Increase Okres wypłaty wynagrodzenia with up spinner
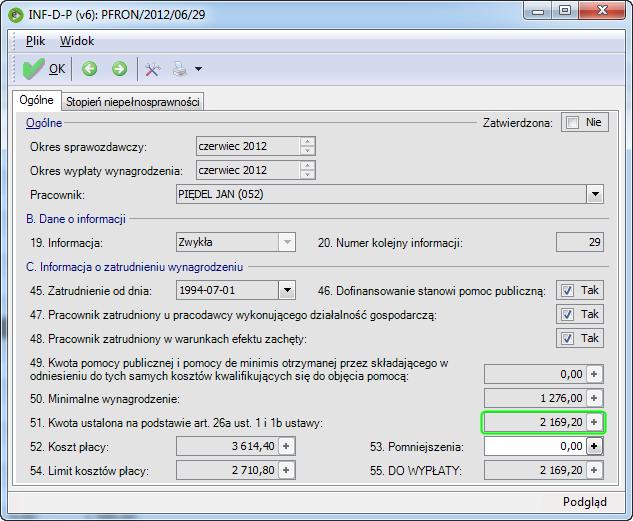The width and height of the screenshot is (633, 521). [308, 166]
